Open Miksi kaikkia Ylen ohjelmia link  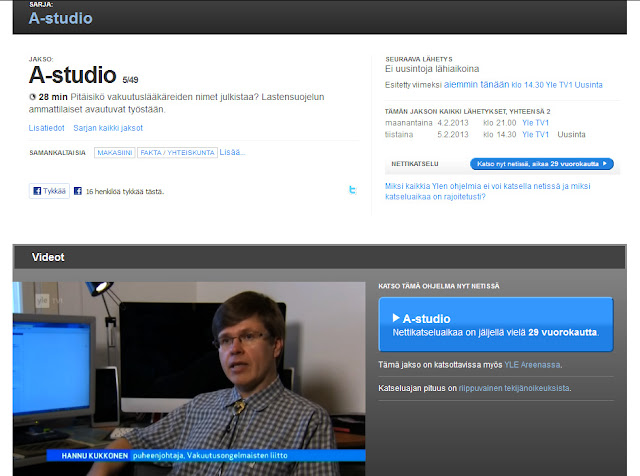[487, 191]
